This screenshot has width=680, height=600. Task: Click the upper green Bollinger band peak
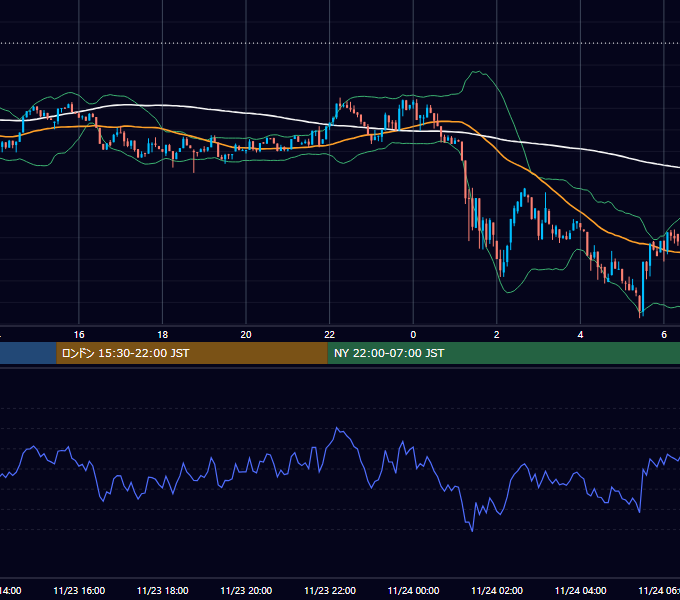coord(477,72)
